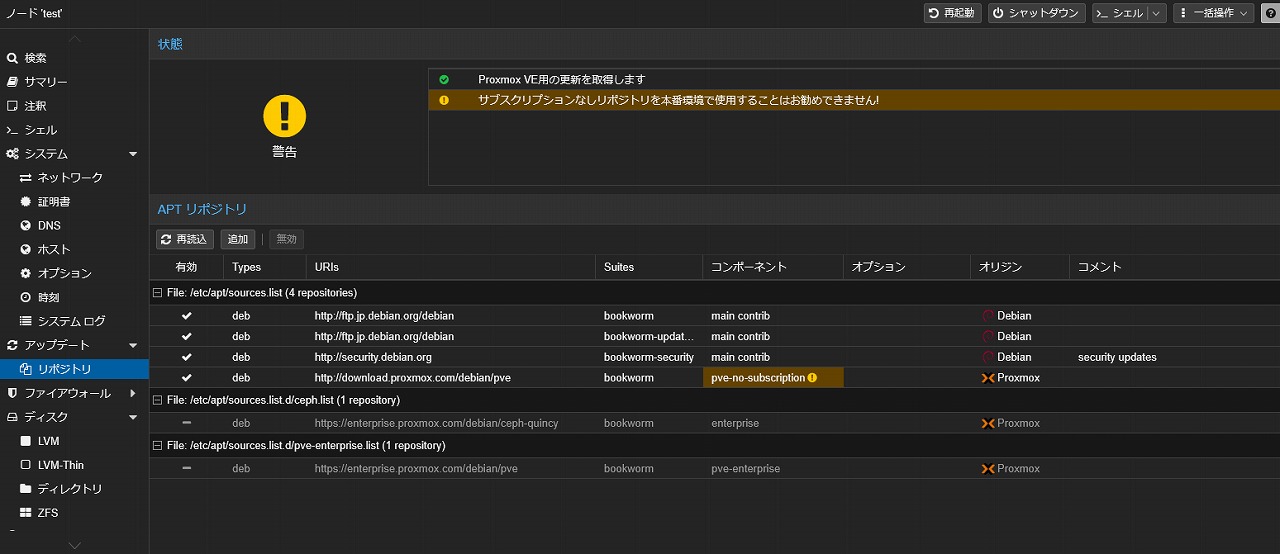
Task: Click 追加 to add a repository
Action: tap(238, 239)
